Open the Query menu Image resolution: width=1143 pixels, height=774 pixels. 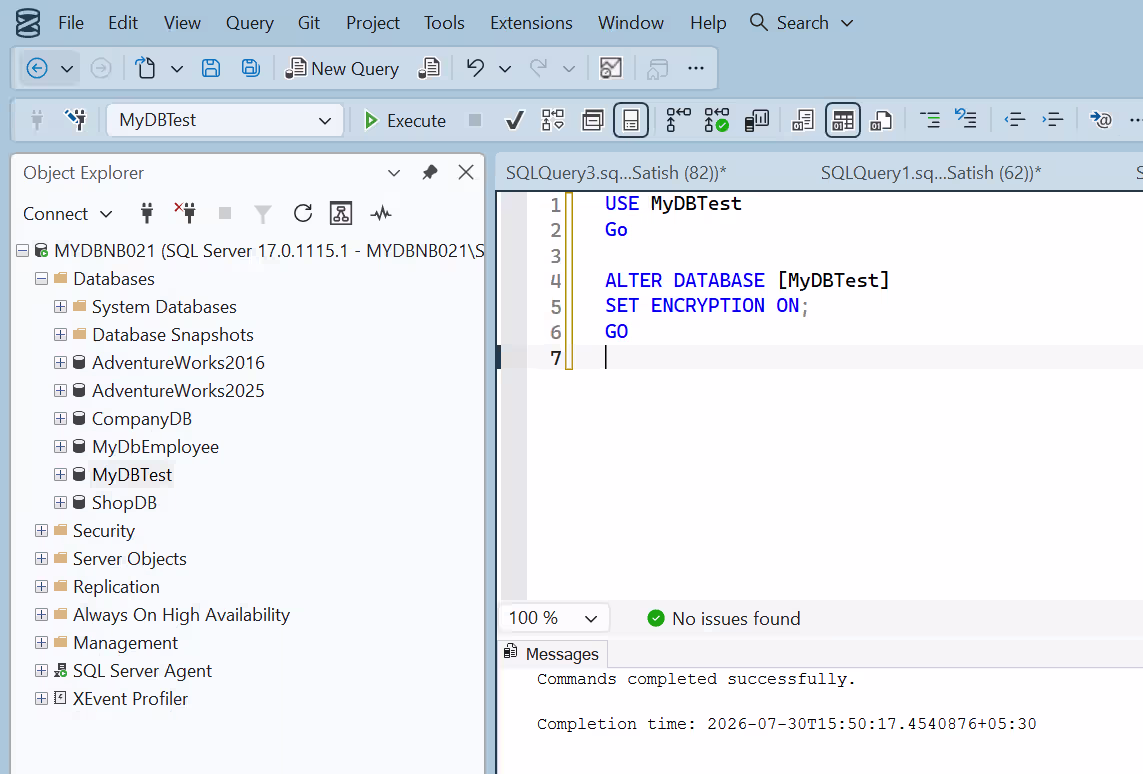249,23
